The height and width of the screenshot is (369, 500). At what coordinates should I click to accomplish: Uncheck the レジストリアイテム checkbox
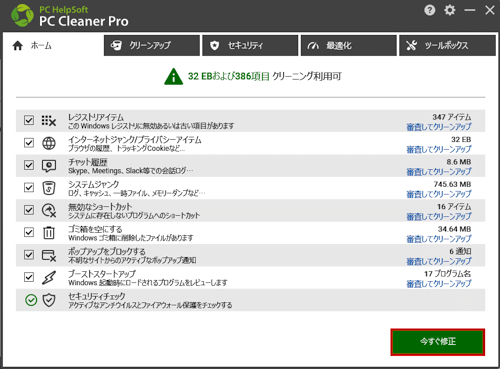coord(29,120)
